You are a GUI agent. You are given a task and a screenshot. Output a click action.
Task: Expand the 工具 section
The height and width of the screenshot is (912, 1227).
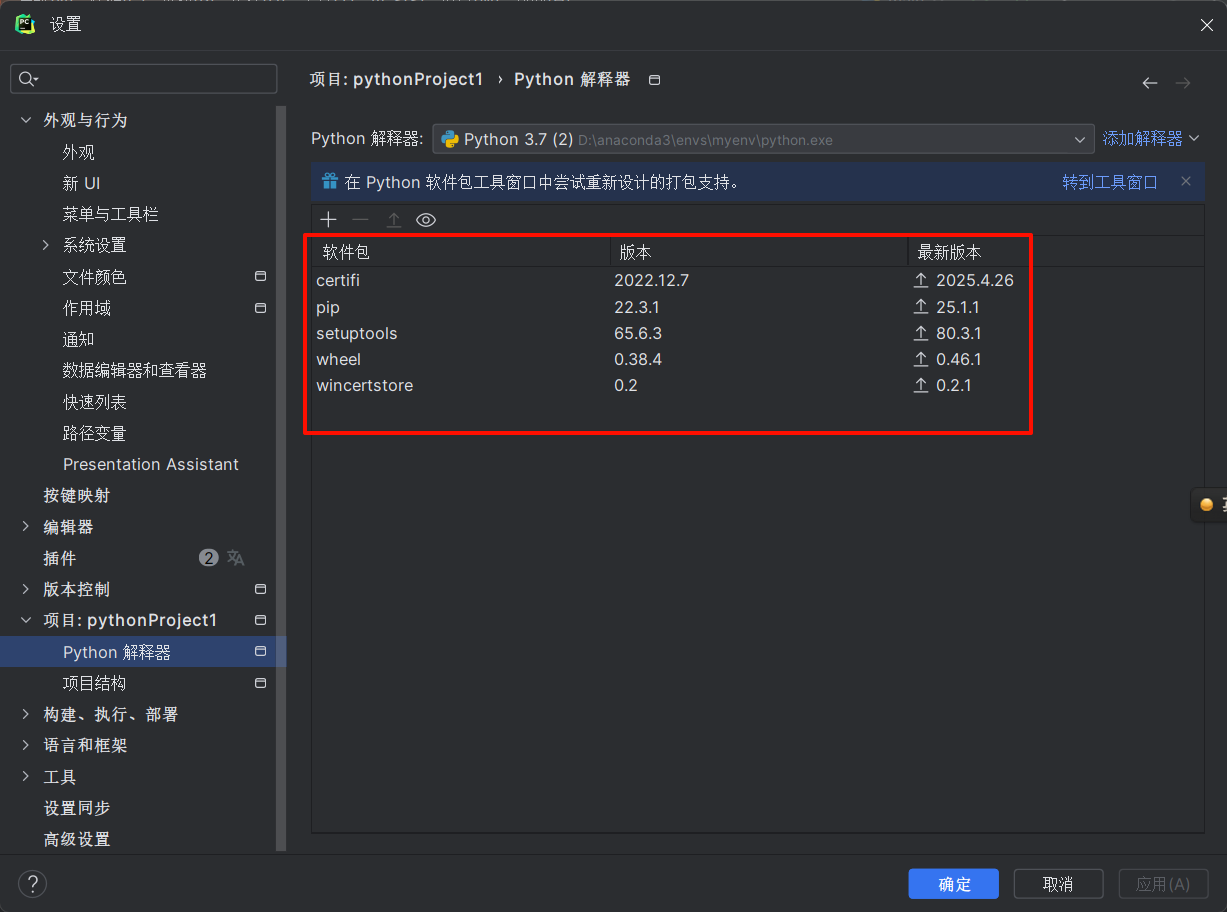pyautogui.click(x=26, y=777)
